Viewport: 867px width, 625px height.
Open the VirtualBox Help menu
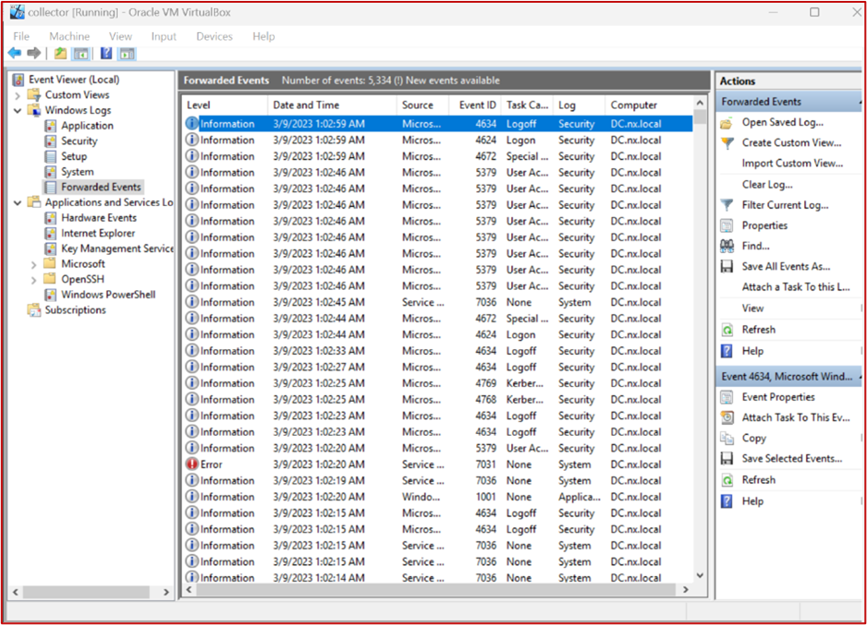(x=263, y=37)
